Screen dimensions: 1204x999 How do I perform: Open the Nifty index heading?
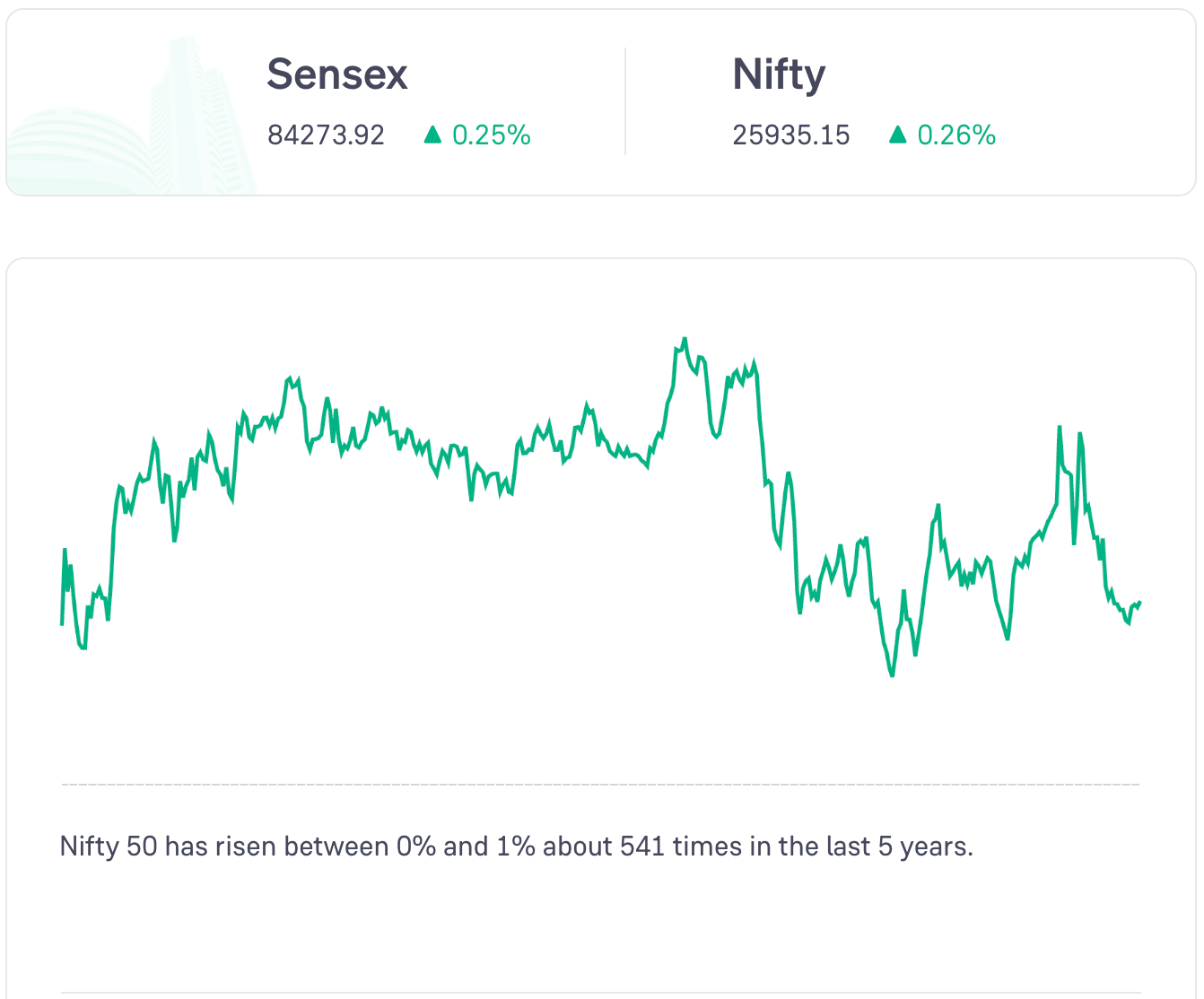click(x=779, y=74)
